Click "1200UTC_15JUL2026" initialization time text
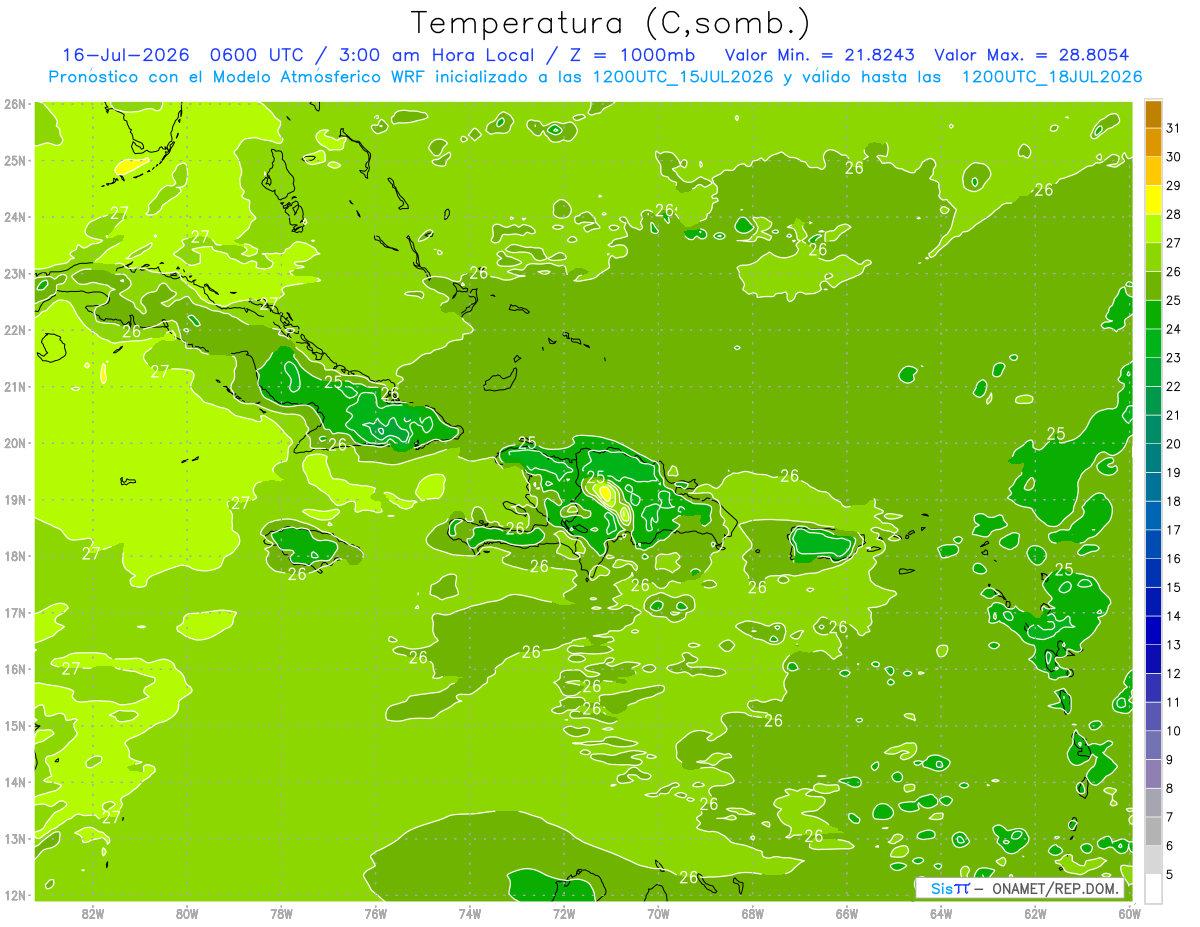Image resolution: width=1200 pixels, height=927 pixels. 682,77
